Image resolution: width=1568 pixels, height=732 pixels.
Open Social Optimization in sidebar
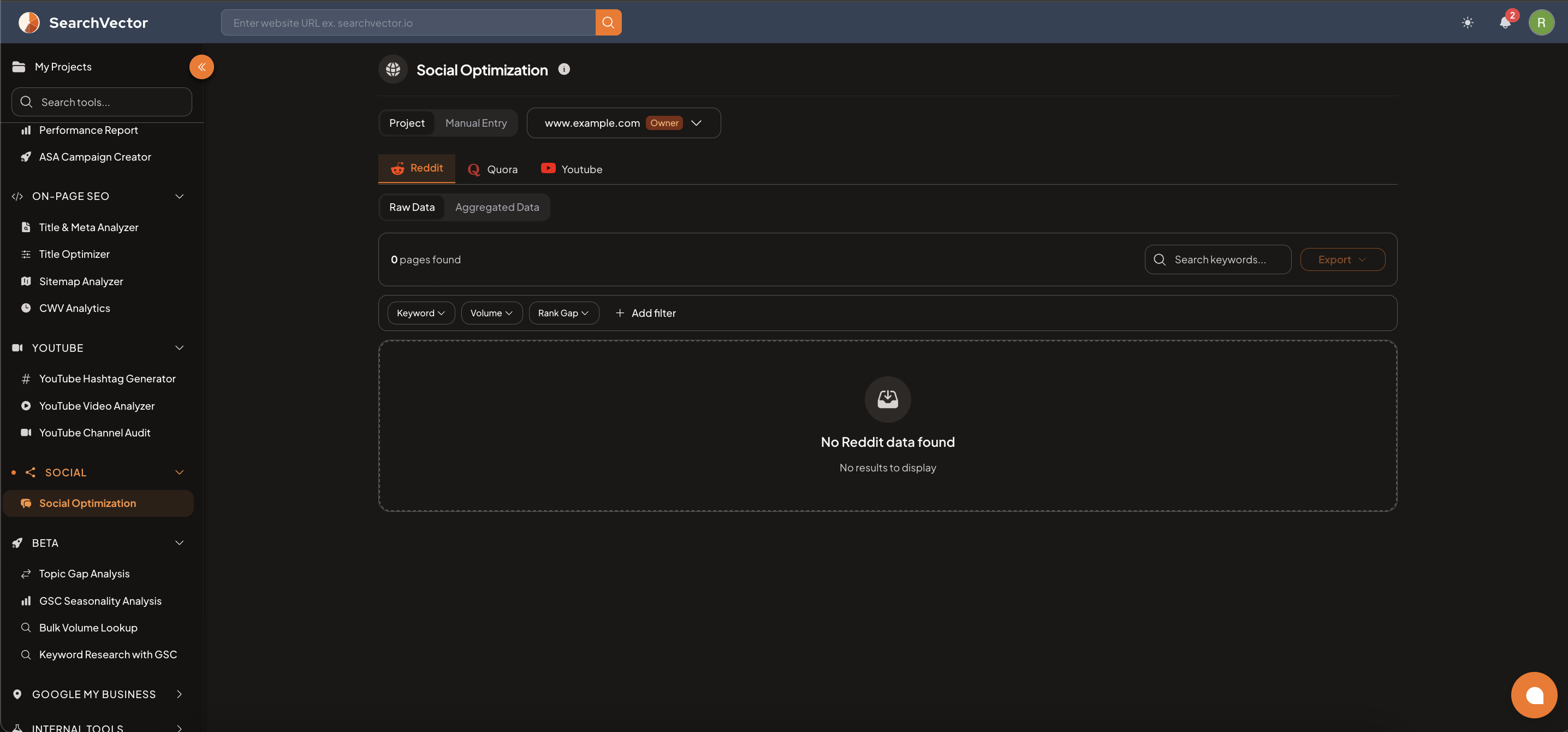tap(99, 503)
